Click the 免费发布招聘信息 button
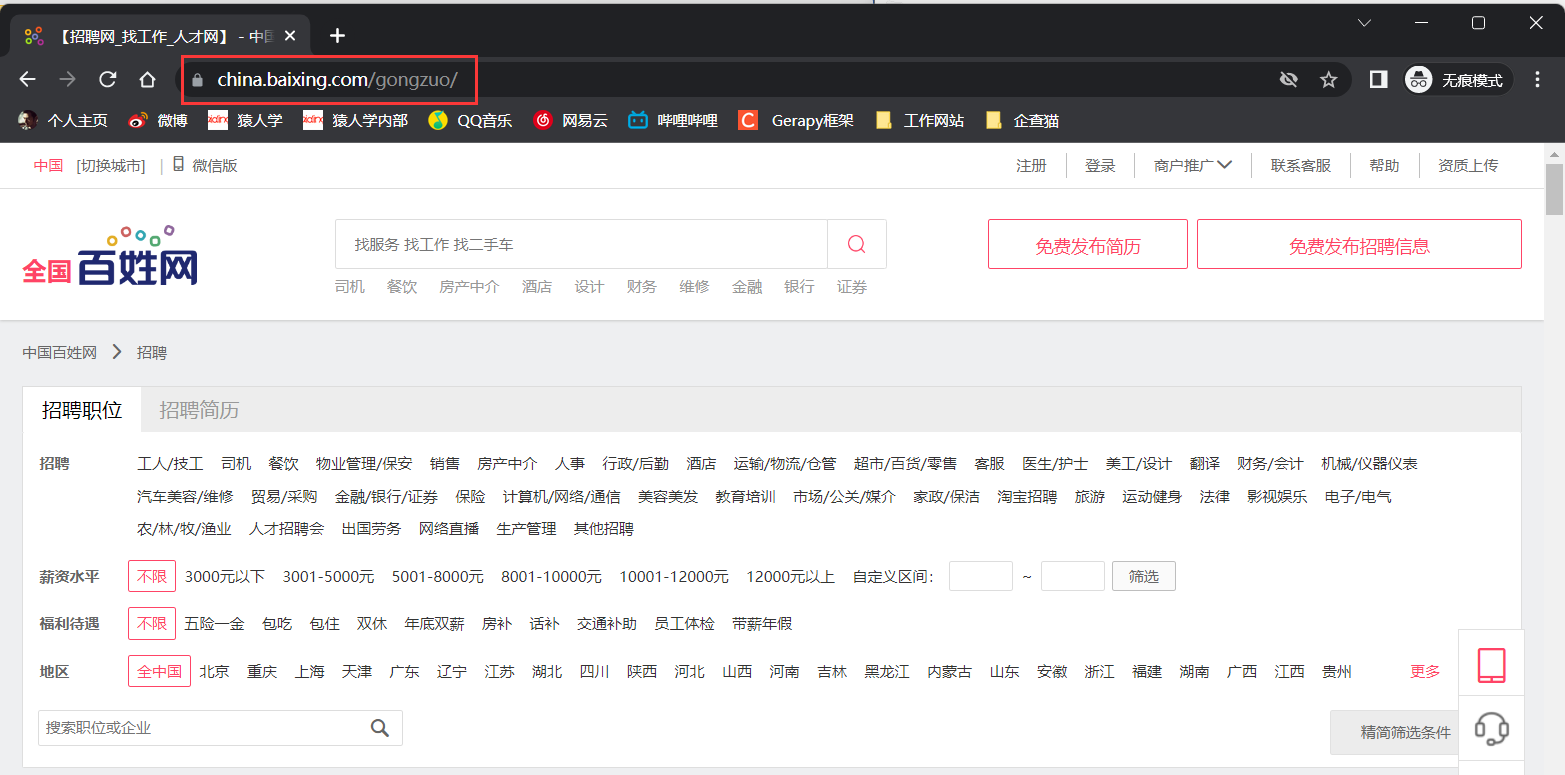The image size is (1565, 775). [x=1358, y=245]
